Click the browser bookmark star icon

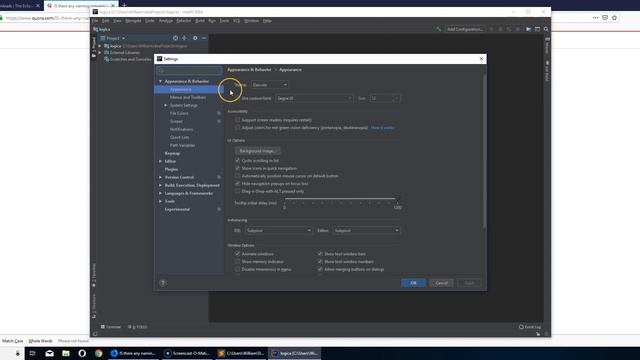coord(614,18)
